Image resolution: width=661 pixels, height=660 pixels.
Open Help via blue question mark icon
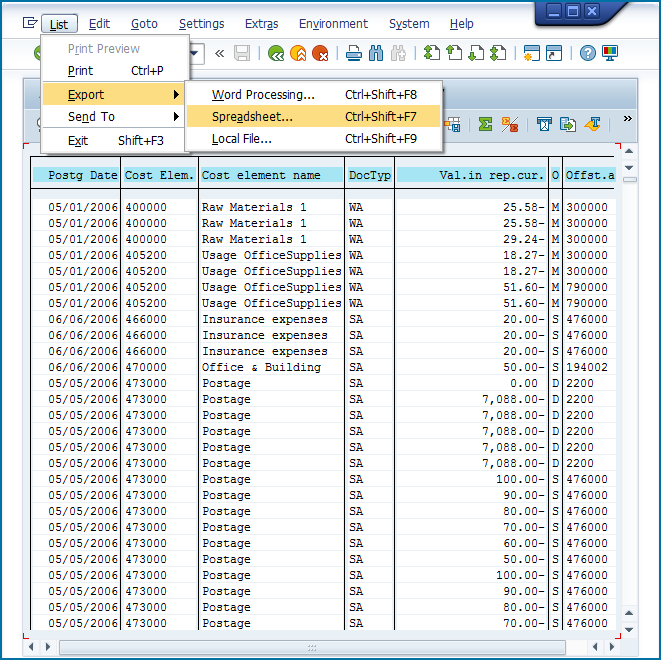[588, 54]
